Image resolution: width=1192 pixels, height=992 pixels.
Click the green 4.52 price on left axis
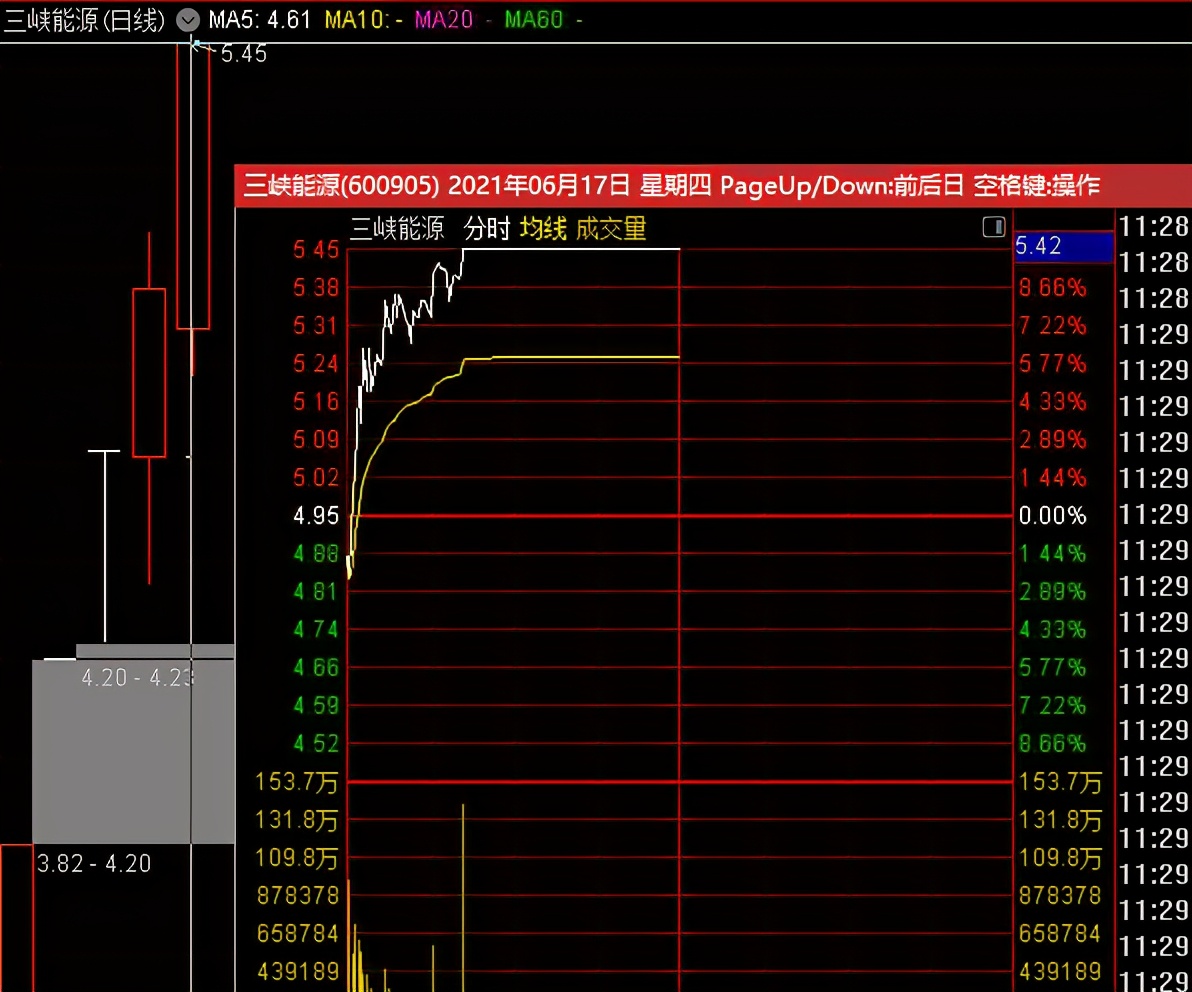click(316, 743)
